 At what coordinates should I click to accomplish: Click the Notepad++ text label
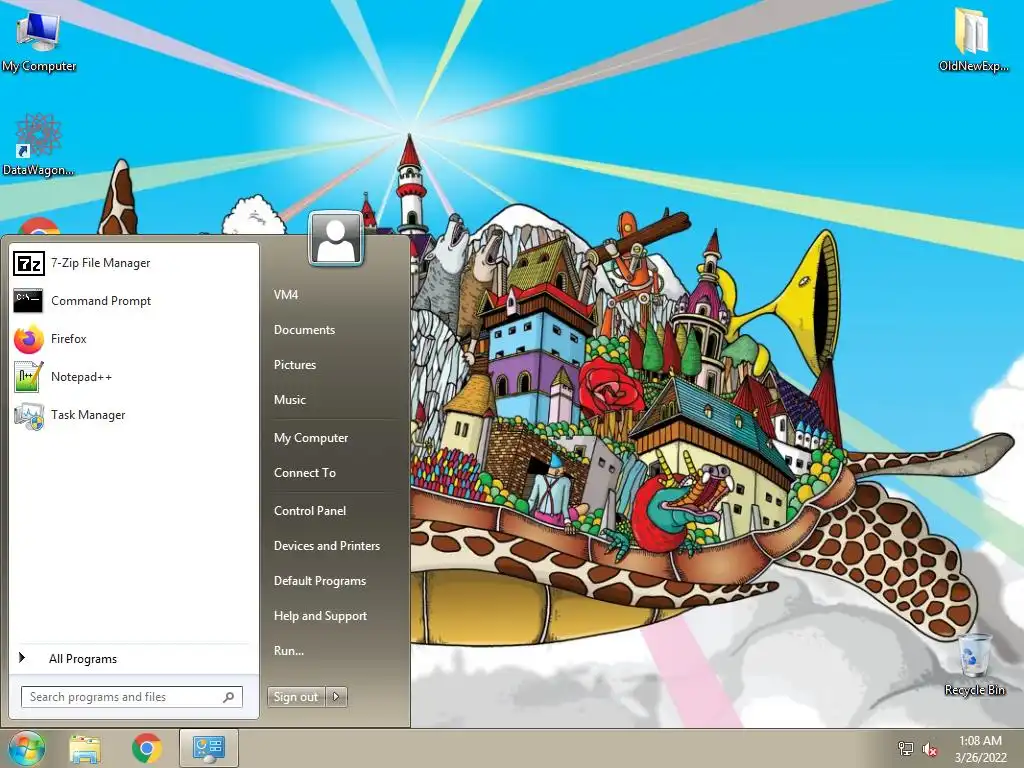tap(82, 377)
